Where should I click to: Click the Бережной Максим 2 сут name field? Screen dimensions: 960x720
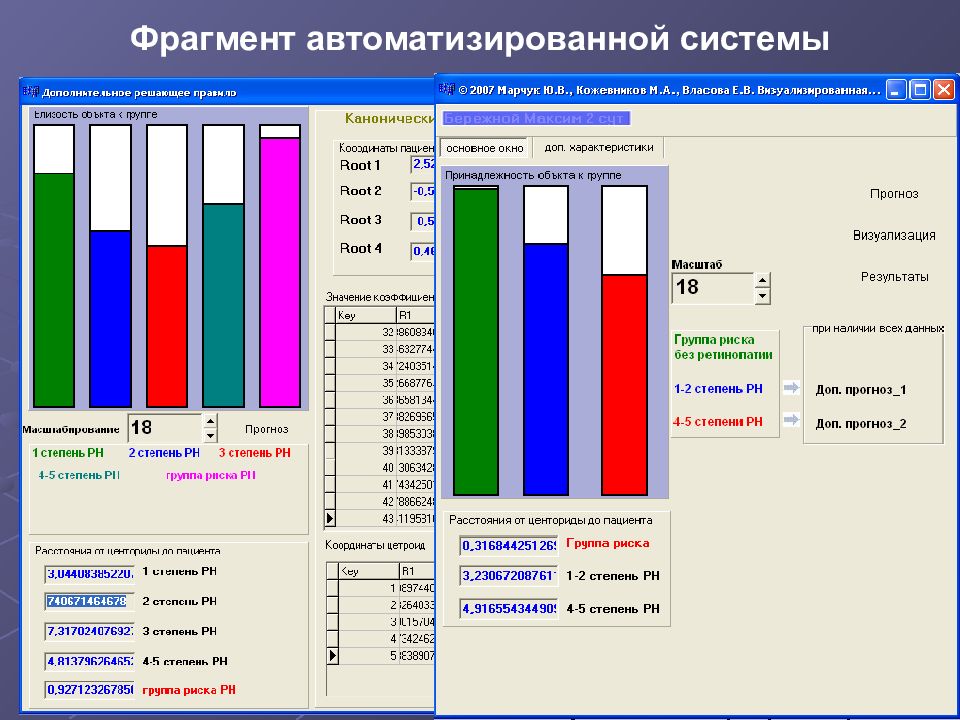pyautogui.click(x=536, y=118)
